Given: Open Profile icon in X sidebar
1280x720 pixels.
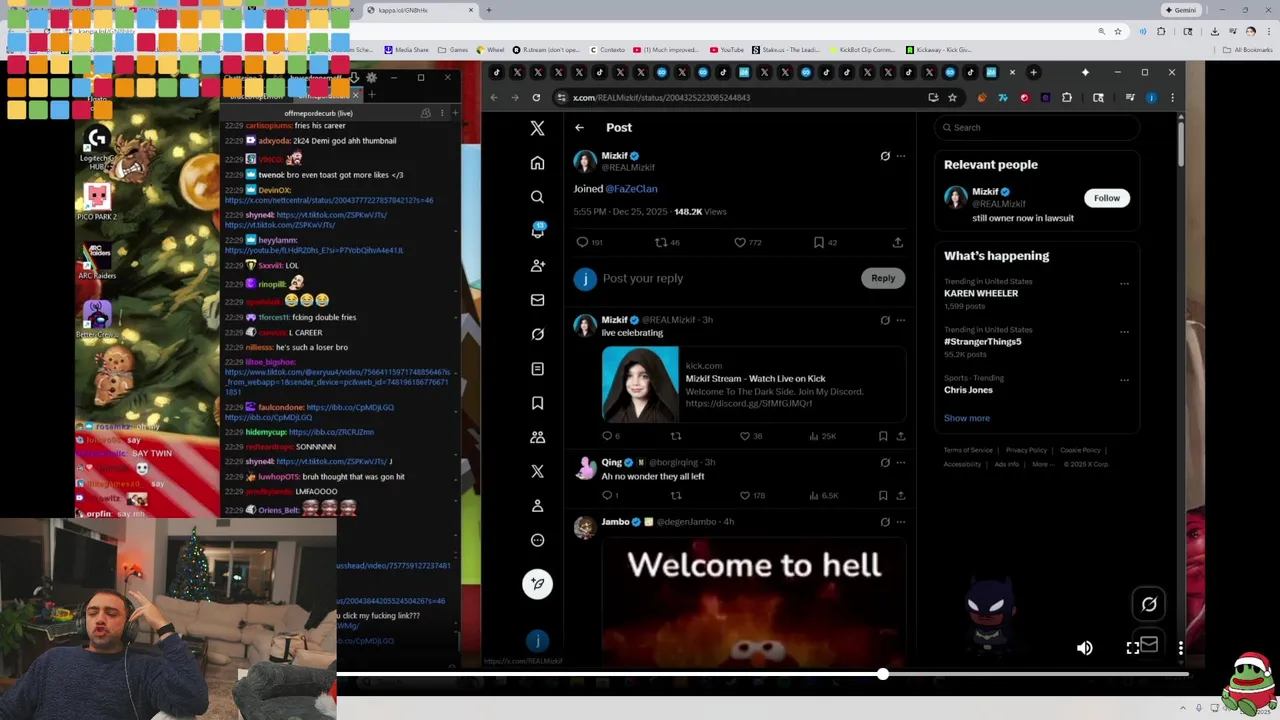Looking at the screenshot, I should pos(537,506).
